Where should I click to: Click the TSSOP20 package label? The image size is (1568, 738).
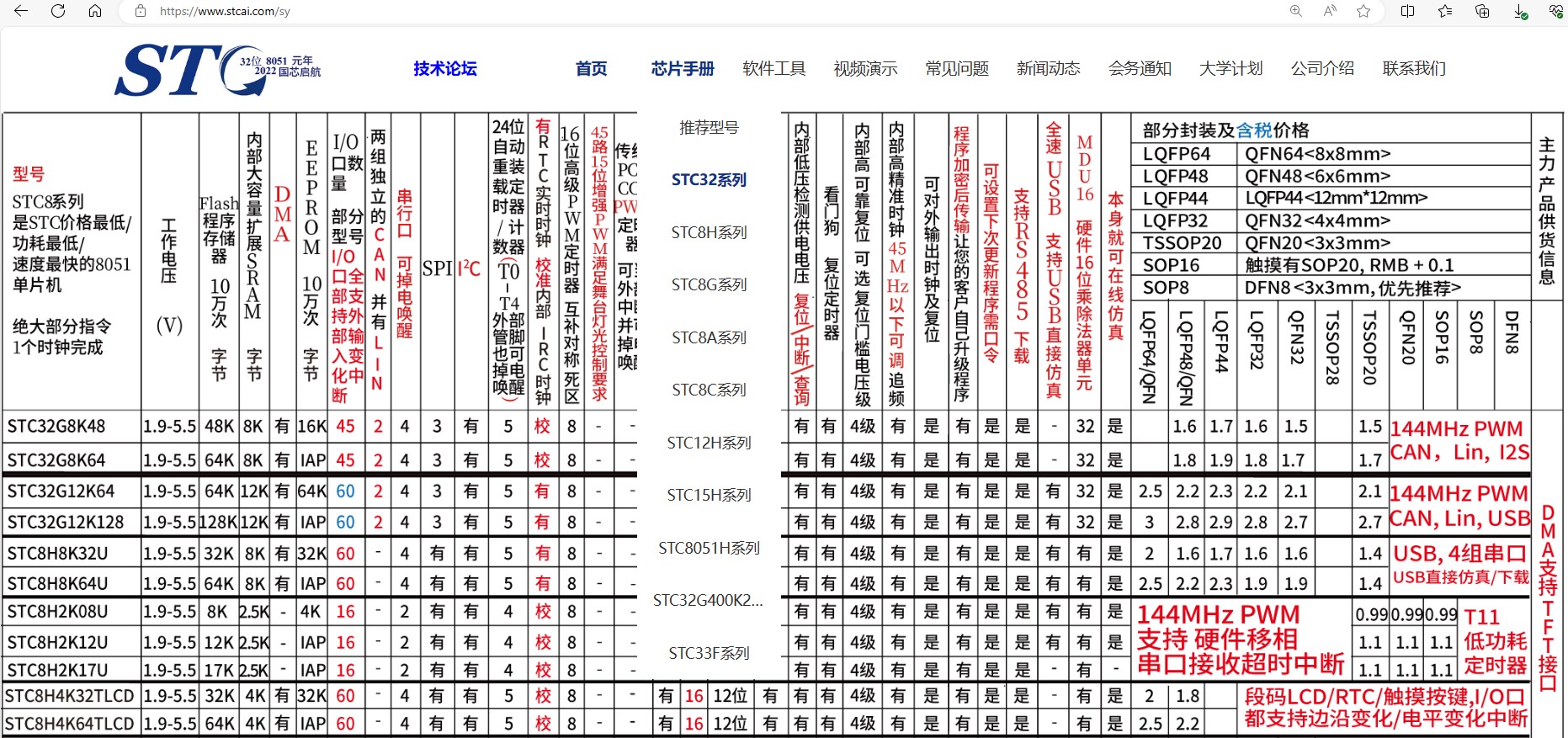[1183, 243]
